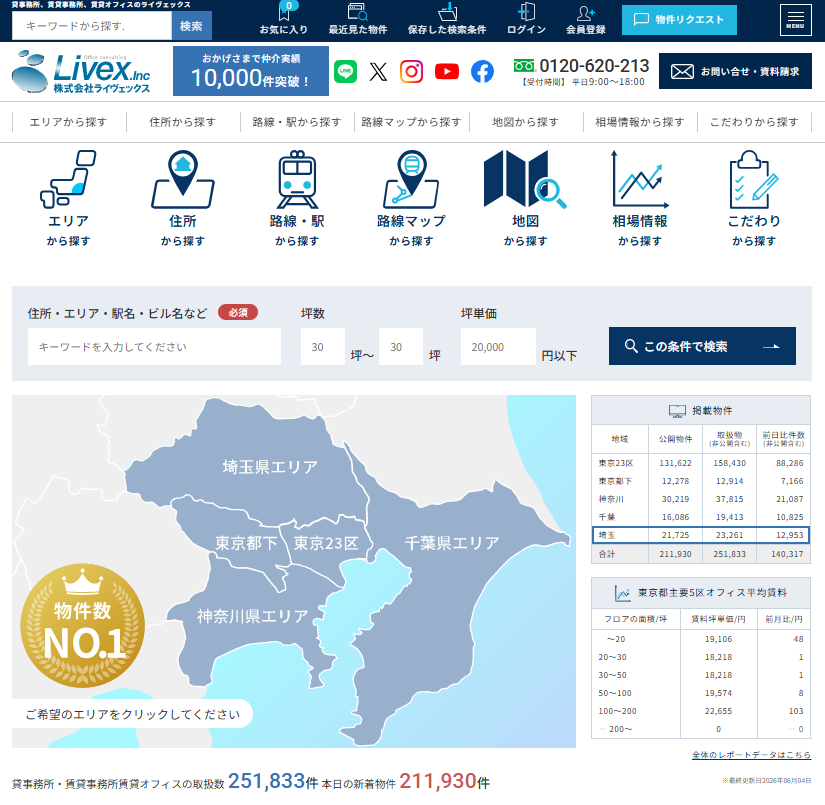Click the 50〜100 floor area row
The image size is (825, 805).
pos(701,693)
